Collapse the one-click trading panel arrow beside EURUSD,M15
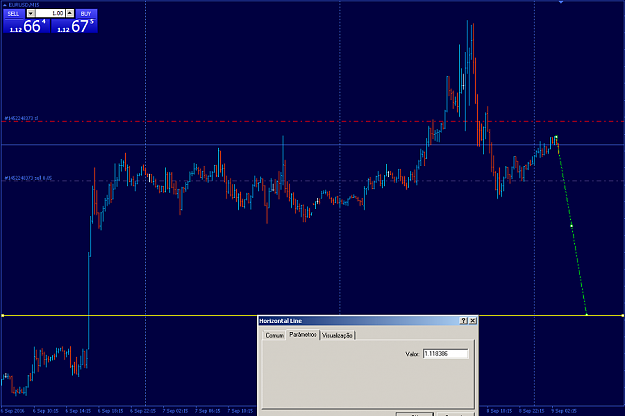This screenshot has width=625, height=416. 5,5
